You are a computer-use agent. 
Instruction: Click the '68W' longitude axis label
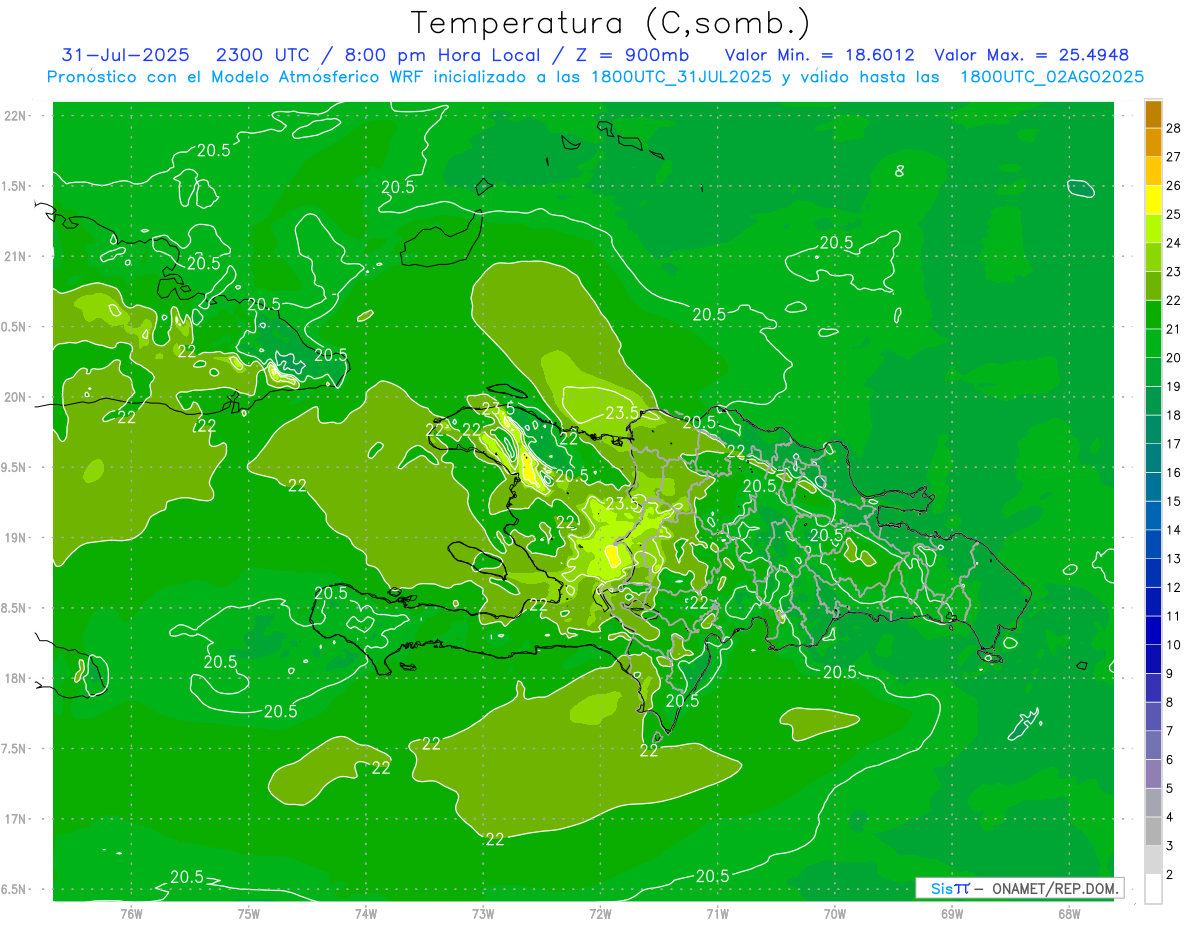[1069, 914]
